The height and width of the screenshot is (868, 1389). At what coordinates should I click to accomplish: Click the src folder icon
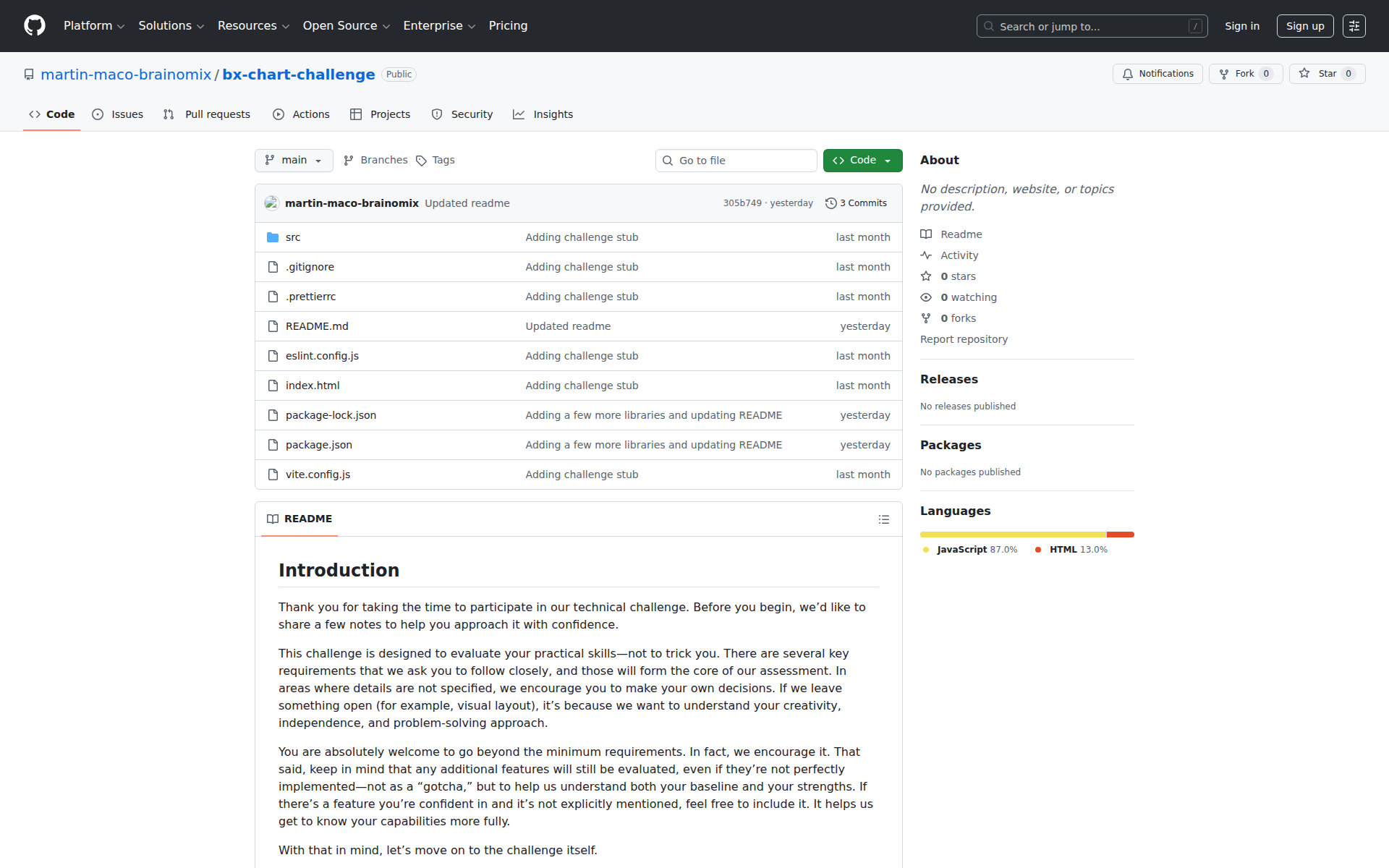point(273,237)
